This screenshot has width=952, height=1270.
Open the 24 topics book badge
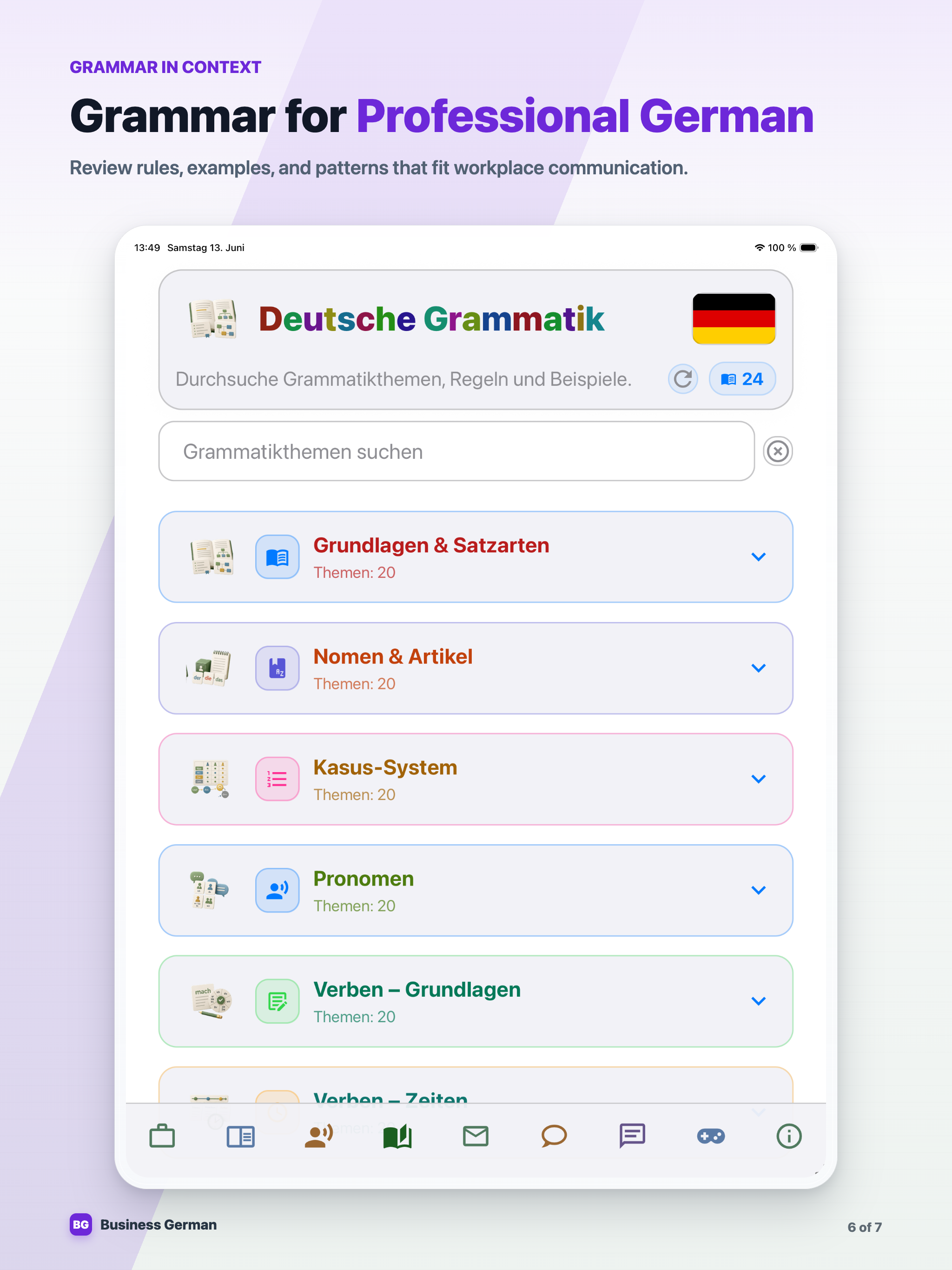tap(742, 379)
